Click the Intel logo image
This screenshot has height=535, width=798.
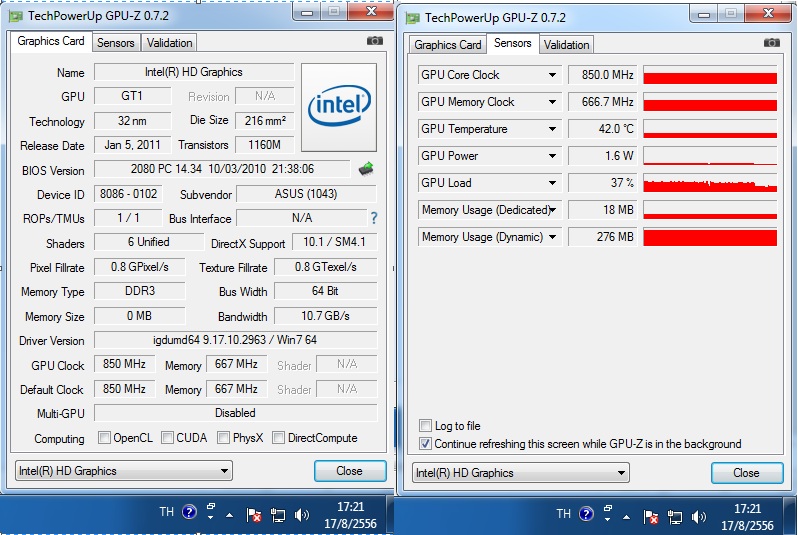coord(339,107)
